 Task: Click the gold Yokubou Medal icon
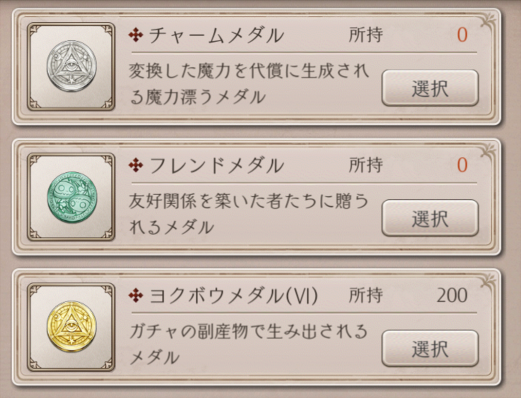click(71, 327)
